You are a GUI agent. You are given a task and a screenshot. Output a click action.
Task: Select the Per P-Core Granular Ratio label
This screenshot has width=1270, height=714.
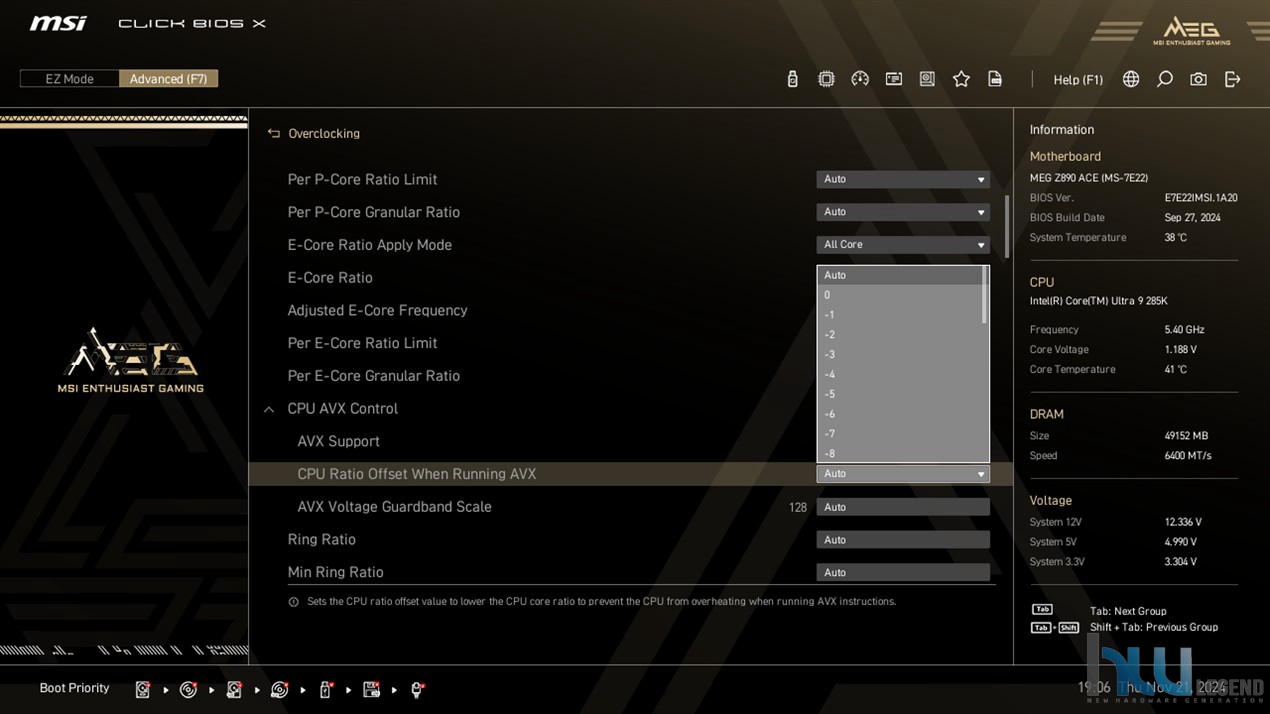tap(374, 212)
